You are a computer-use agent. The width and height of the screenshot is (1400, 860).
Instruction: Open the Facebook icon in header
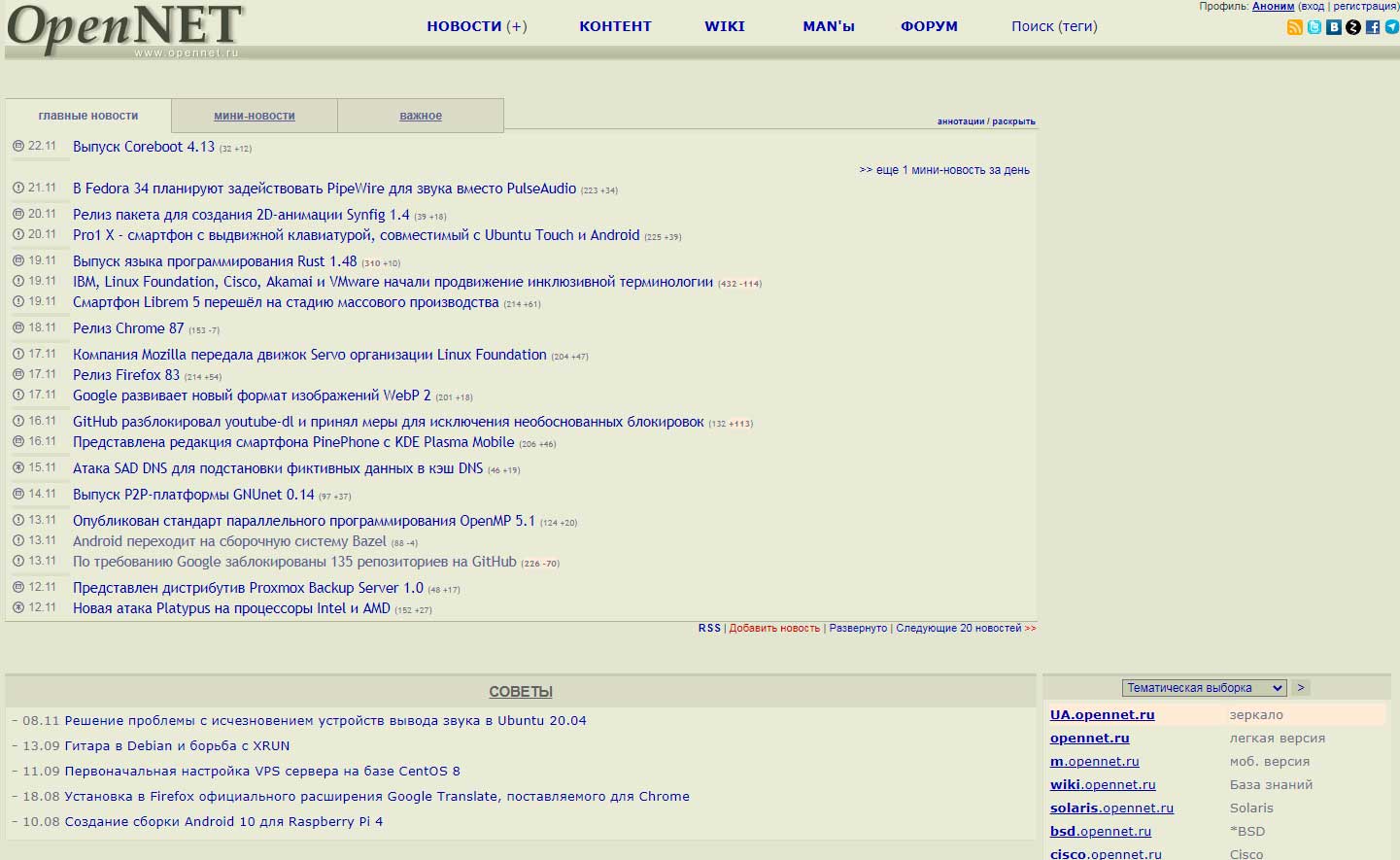[x=1372, y=27]
